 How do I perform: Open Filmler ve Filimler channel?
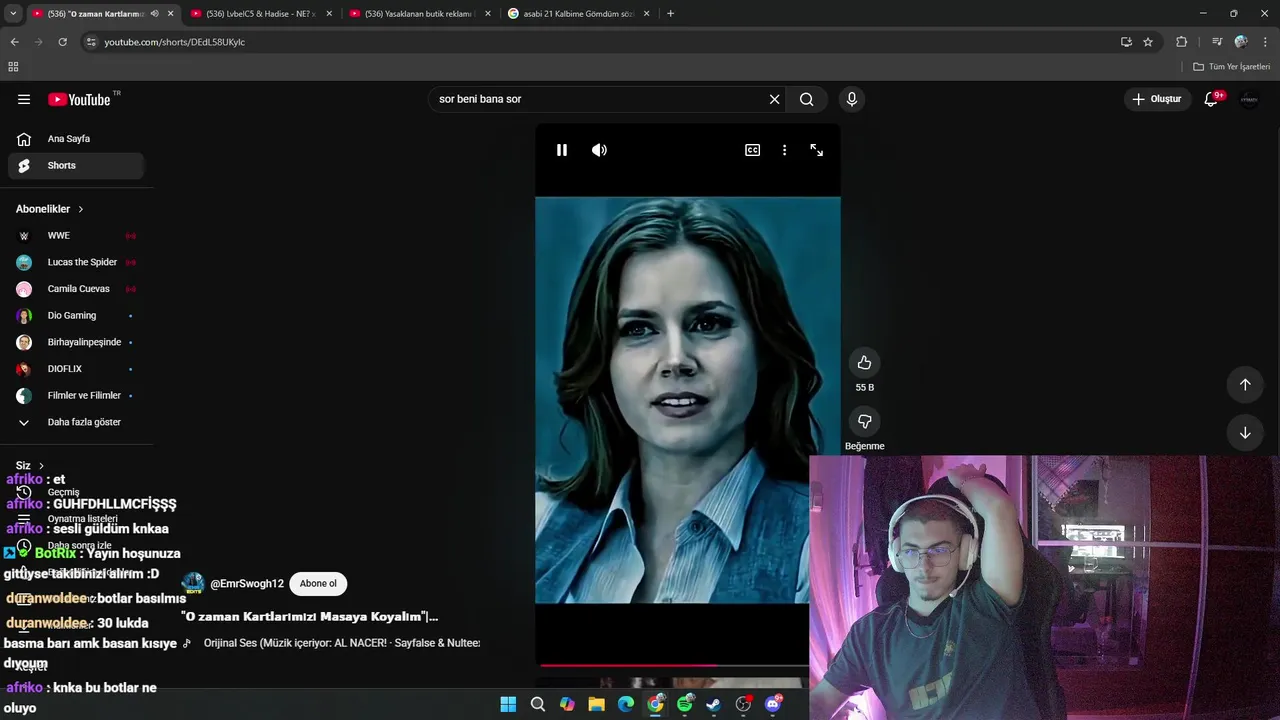tap(75, 396)
